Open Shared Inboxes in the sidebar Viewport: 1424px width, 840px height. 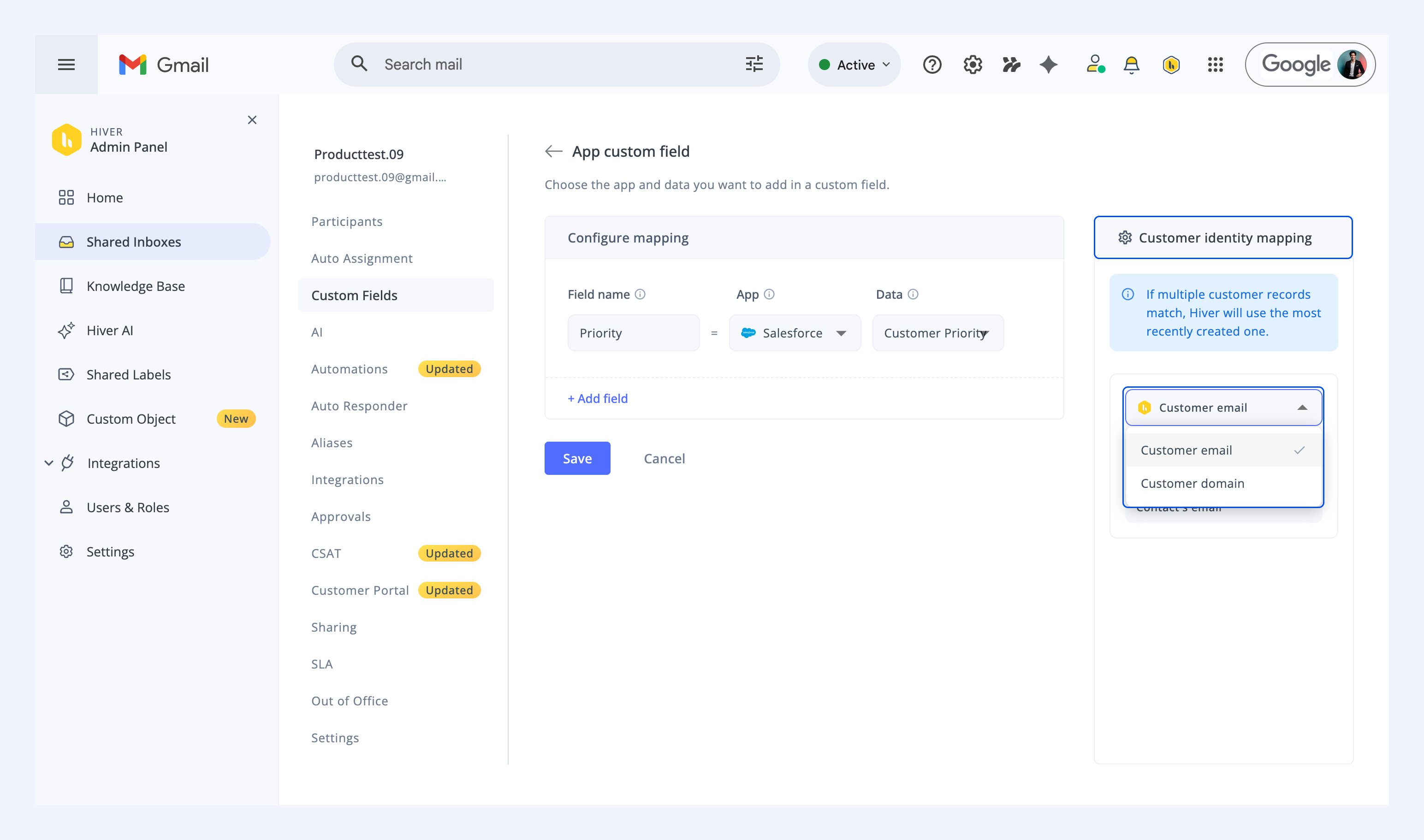pos(153,242)
